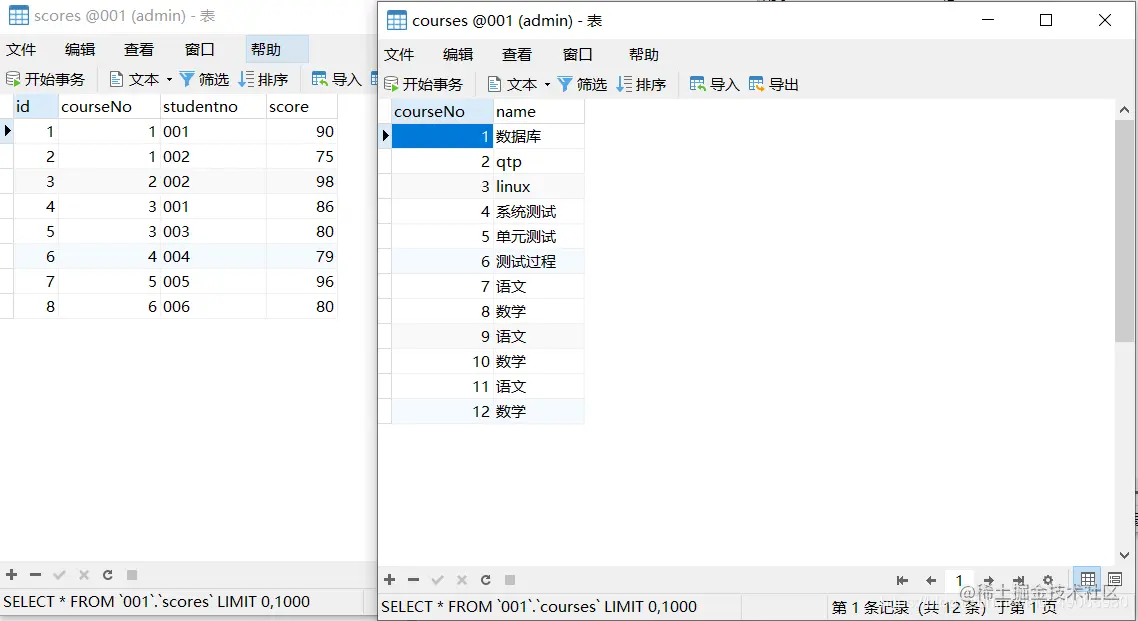
Task: Select the 数学 cell in courseNo 12 row
Action: [x=539, y=411]
